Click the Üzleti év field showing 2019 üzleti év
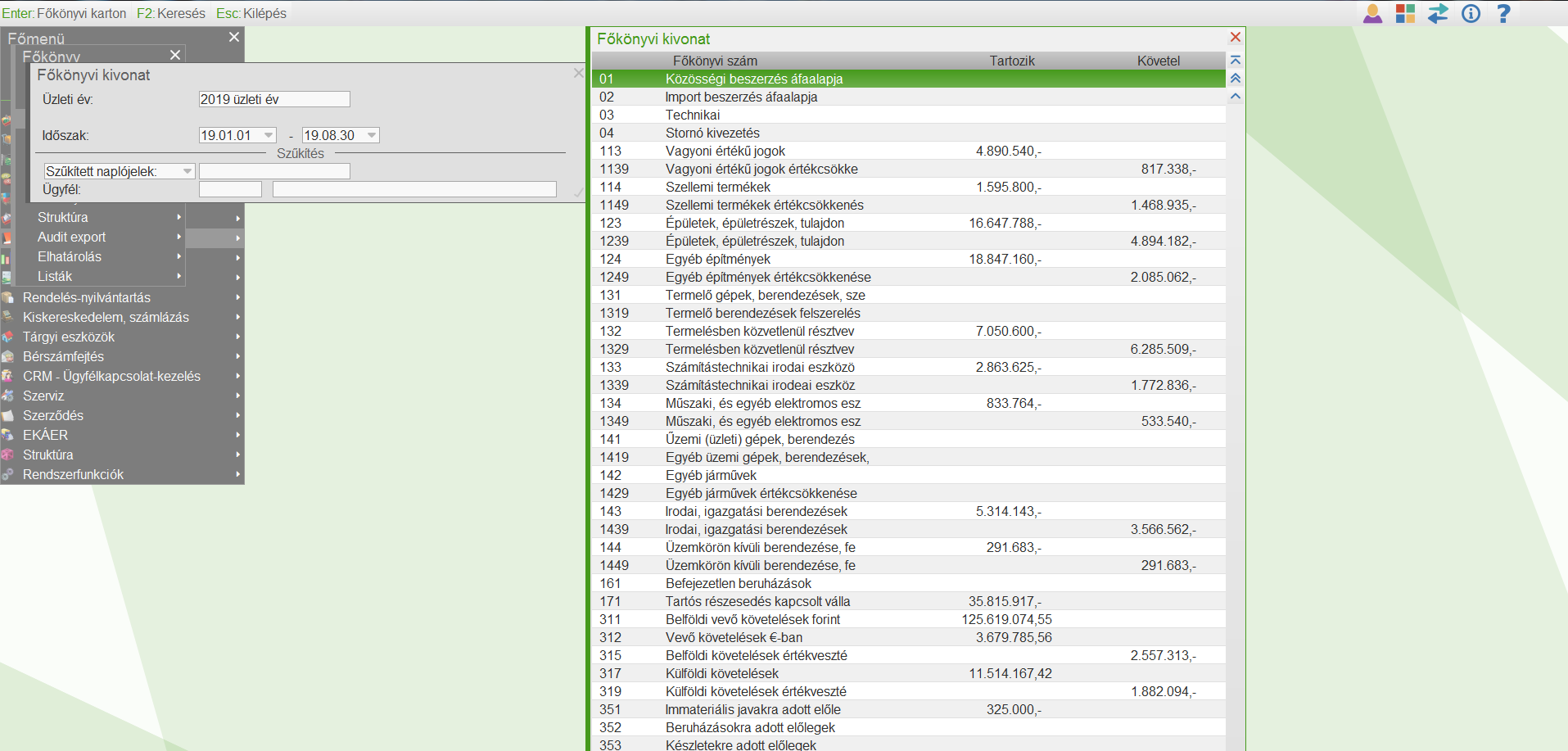Image resolution: width=1568 pixels, height=751 pixels. click(x=274, y=99)
